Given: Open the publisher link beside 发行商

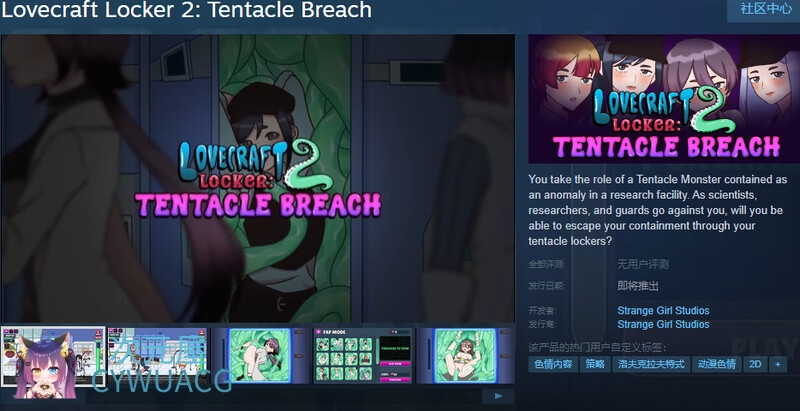Looking at the screenshot, I should tap(663, 324).
